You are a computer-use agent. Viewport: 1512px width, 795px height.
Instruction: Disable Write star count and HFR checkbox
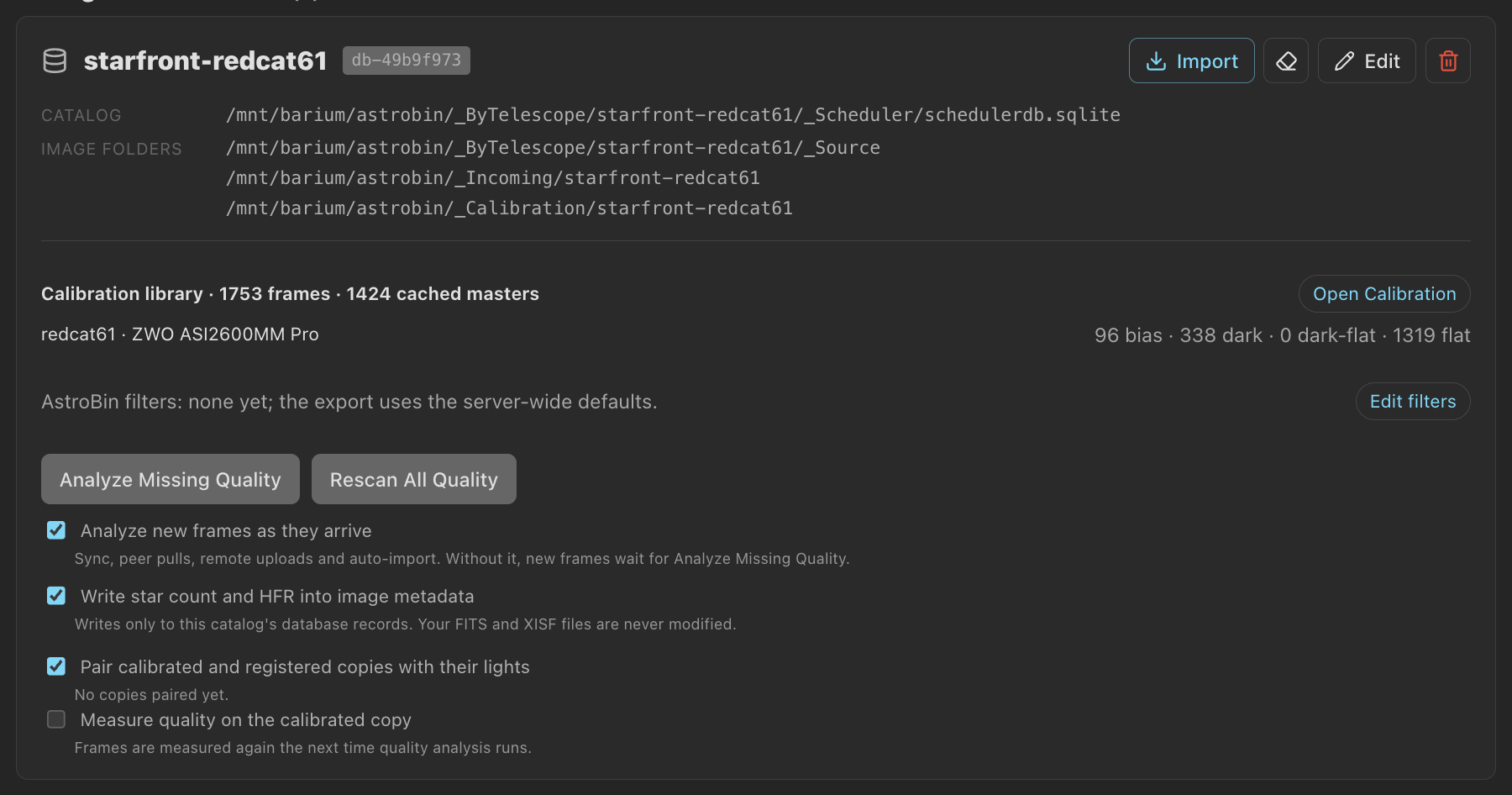click(x=56, y=596)
